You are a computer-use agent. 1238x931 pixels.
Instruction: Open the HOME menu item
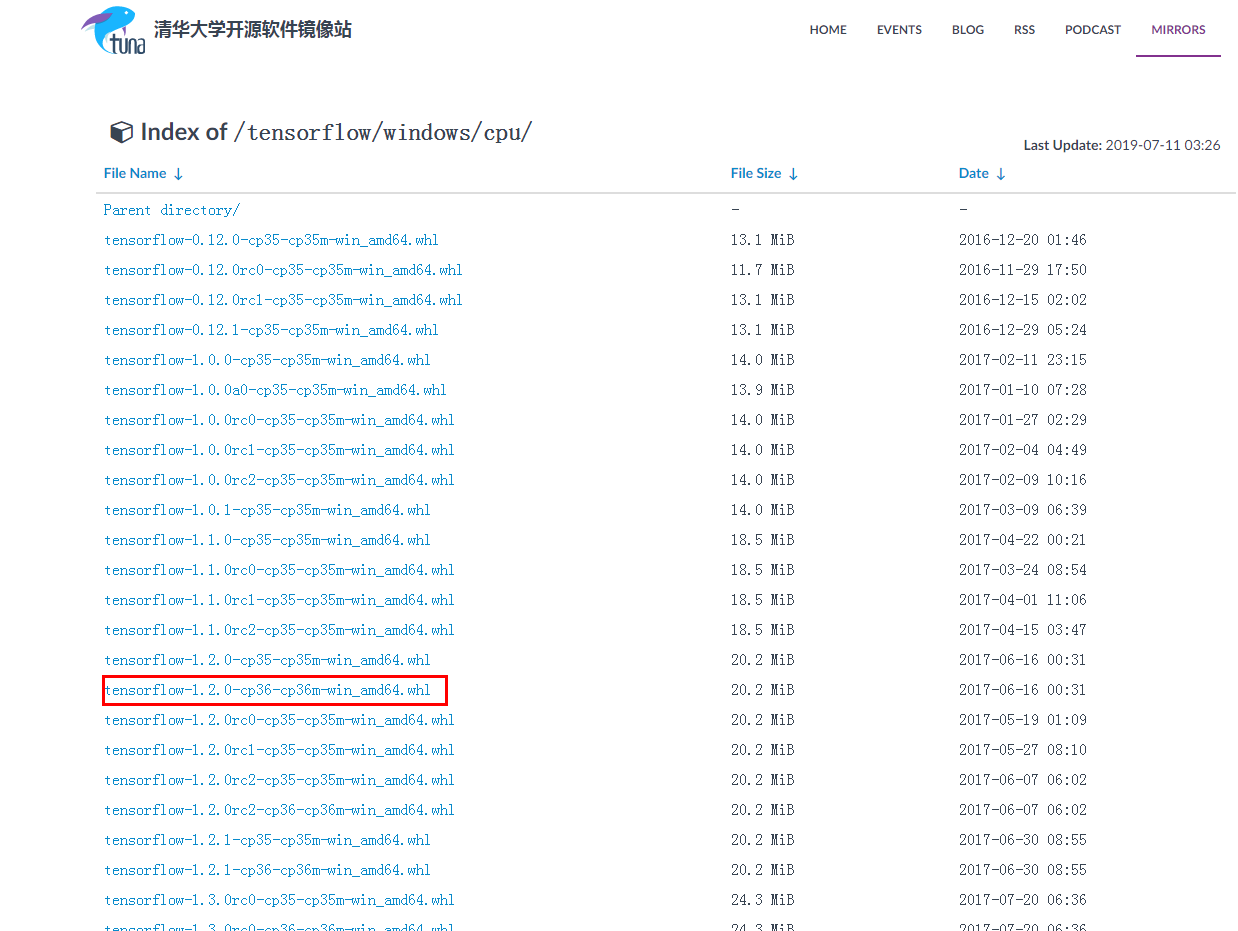pos(828,29)
